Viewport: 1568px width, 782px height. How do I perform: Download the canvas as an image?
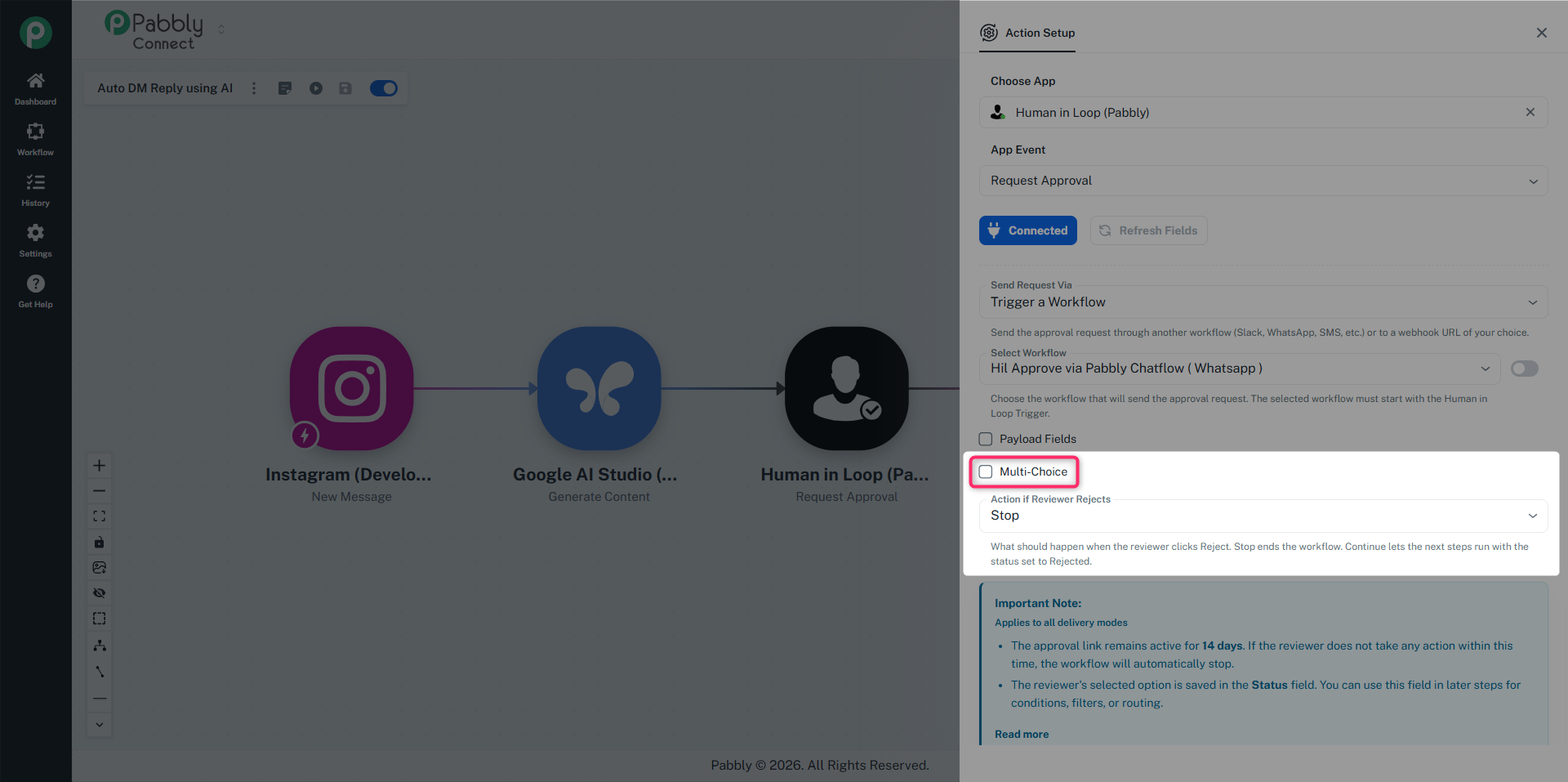[100, 567]
